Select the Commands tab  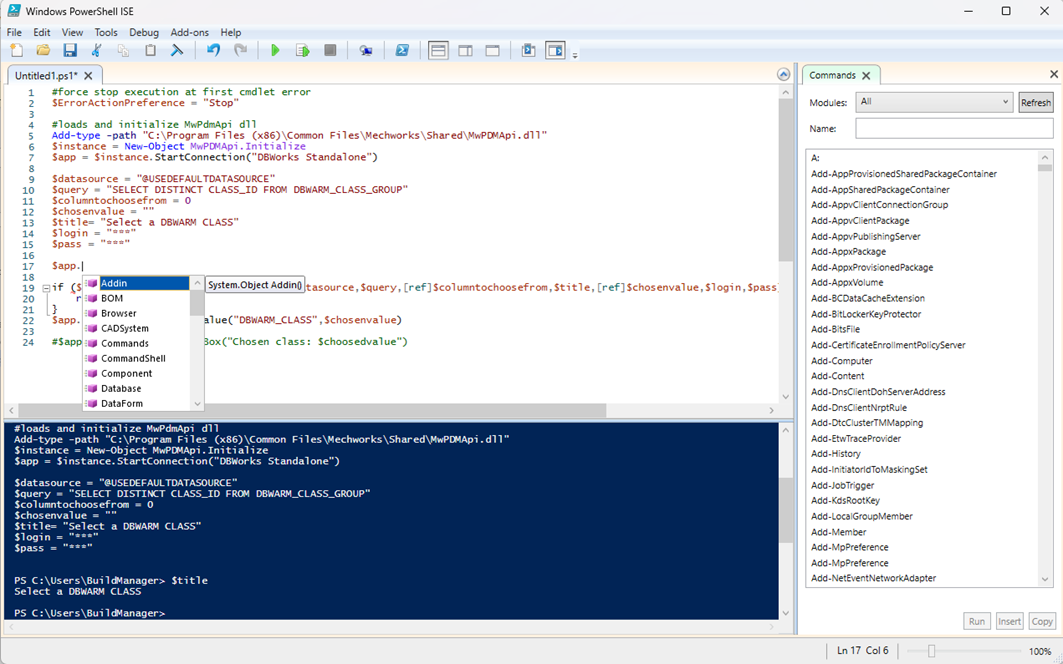(833, 75)
